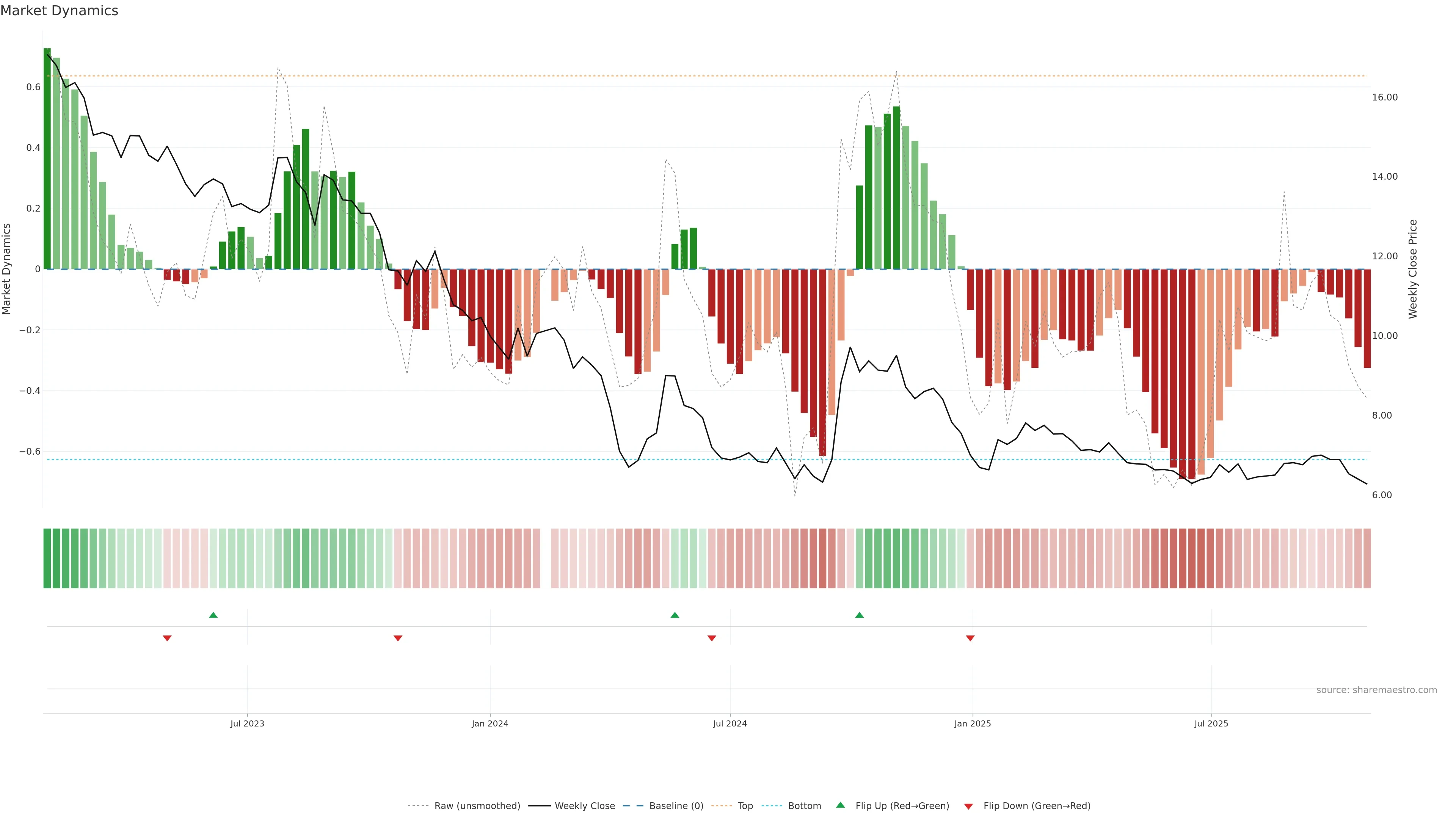The image size is (1456, 819).
Task: Toggle the Top threshold legend item
Action: [745, 806]
